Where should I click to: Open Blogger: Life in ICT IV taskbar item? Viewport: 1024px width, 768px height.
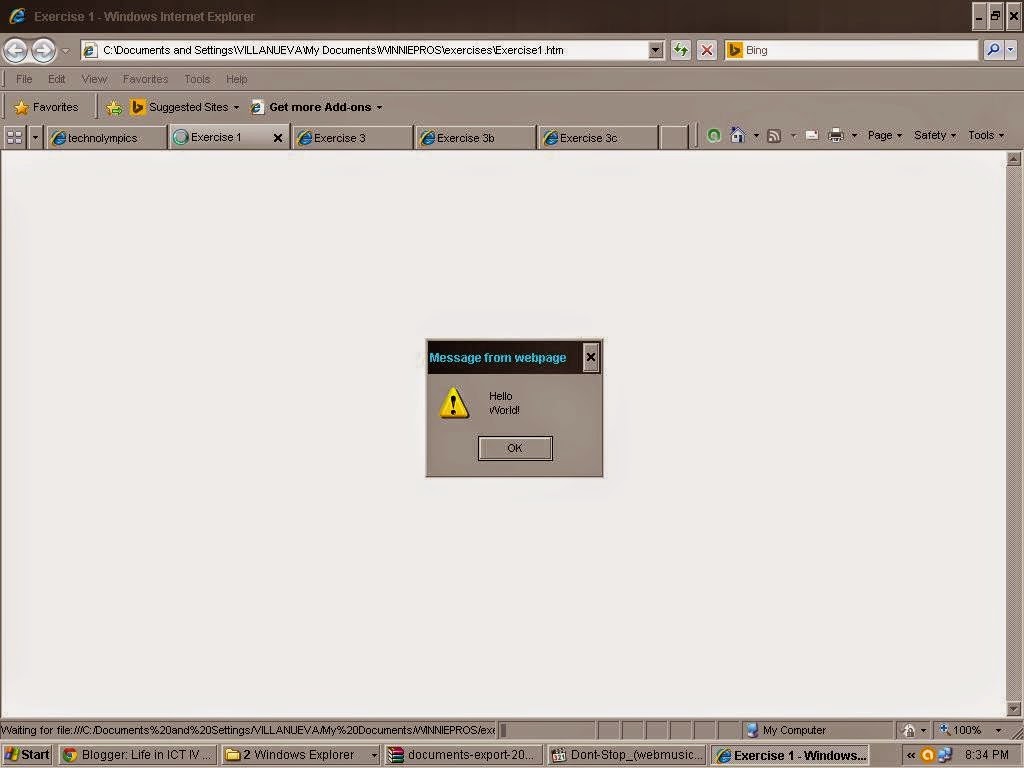click(x=137, y=755)
